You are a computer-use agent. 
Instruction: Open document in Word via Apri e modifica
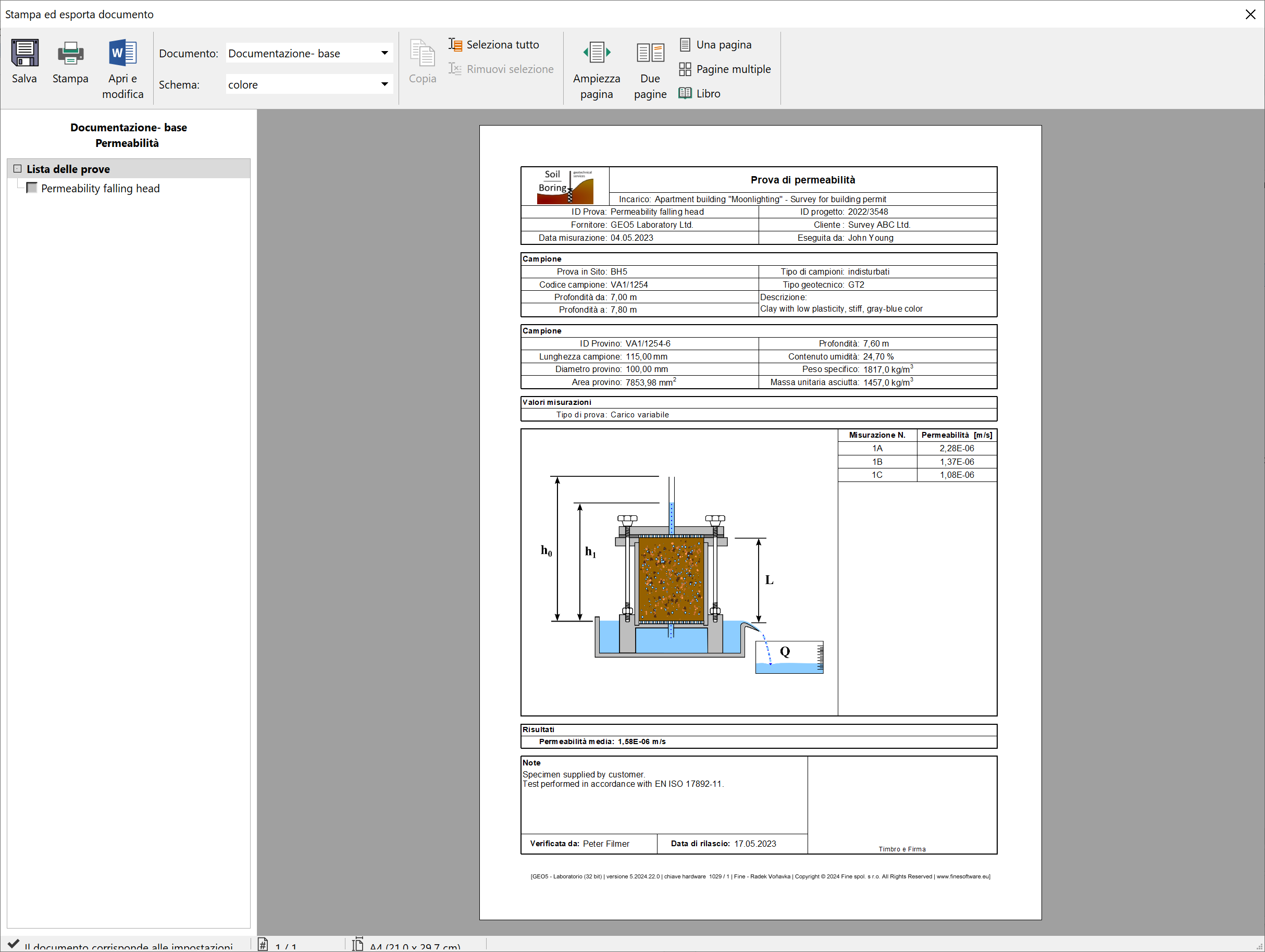click(x=122, y=53)
